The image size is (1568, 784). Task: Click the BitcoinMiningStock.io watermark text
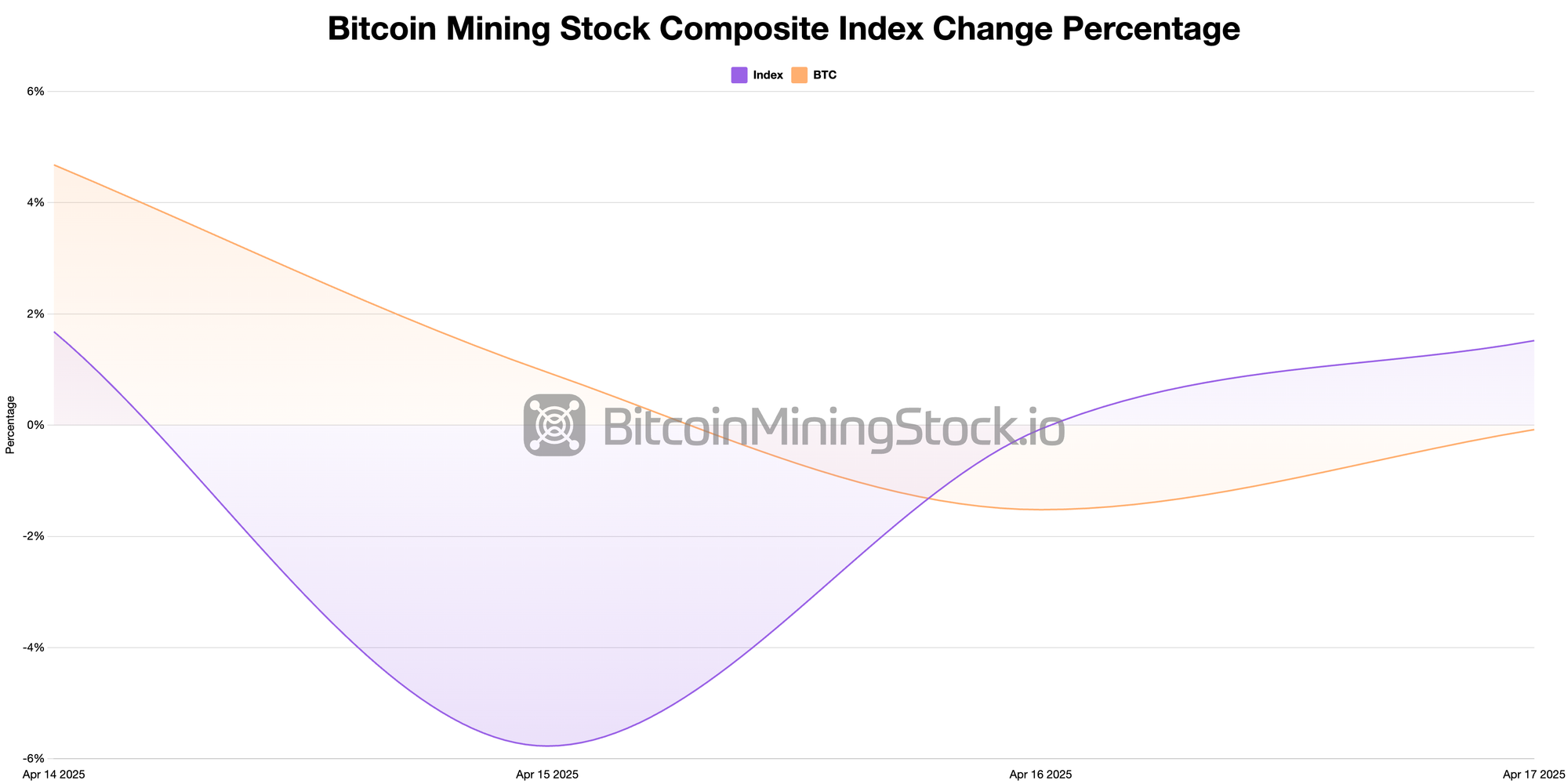coord(833,428)
